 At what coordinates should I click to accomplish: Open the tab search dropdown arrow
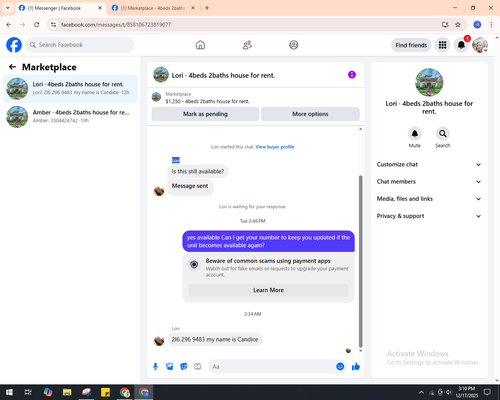point(8,8)
